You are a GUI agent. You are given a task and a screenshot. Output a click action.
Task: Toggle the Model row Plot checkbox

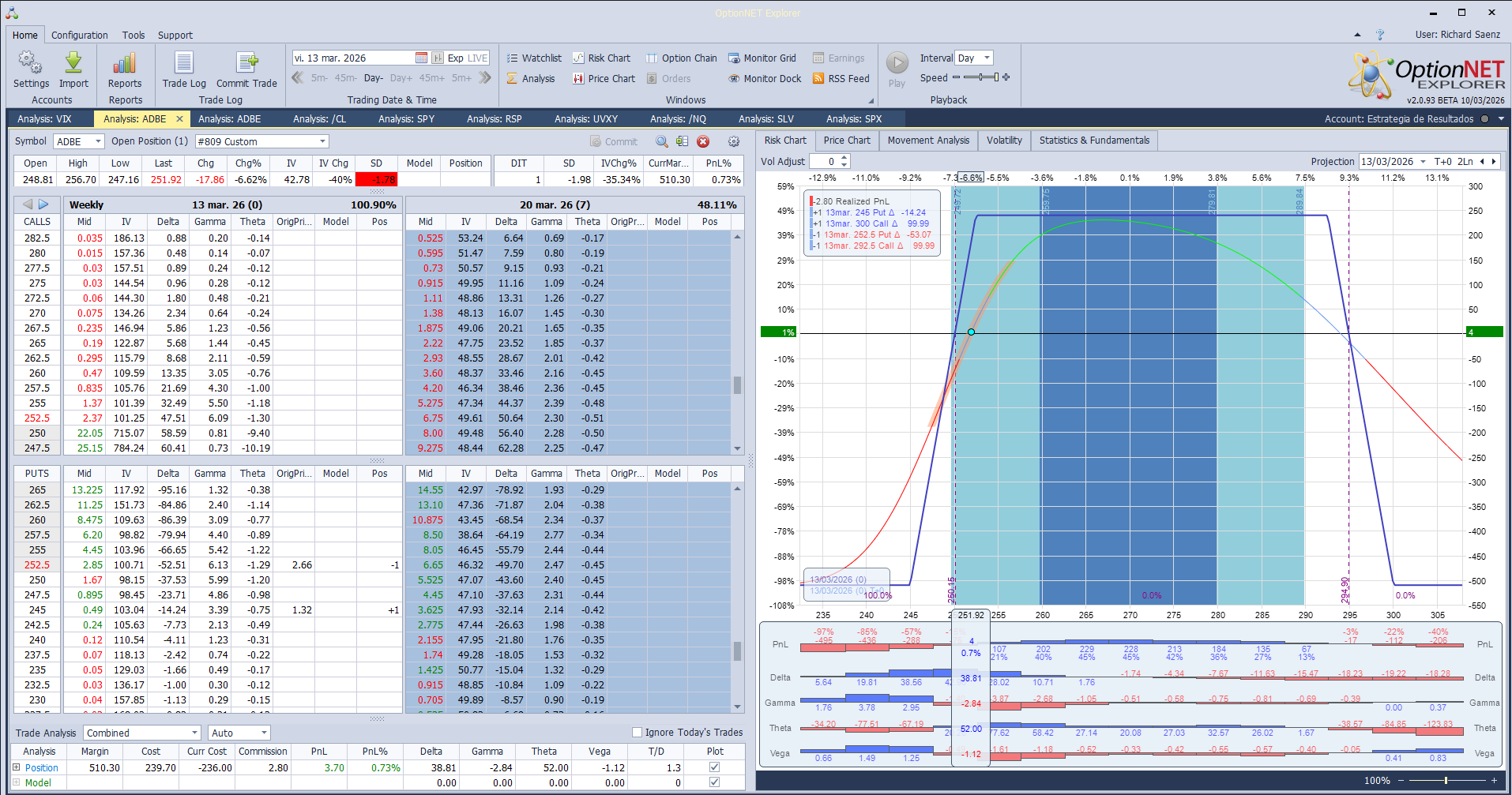[714, 782]
